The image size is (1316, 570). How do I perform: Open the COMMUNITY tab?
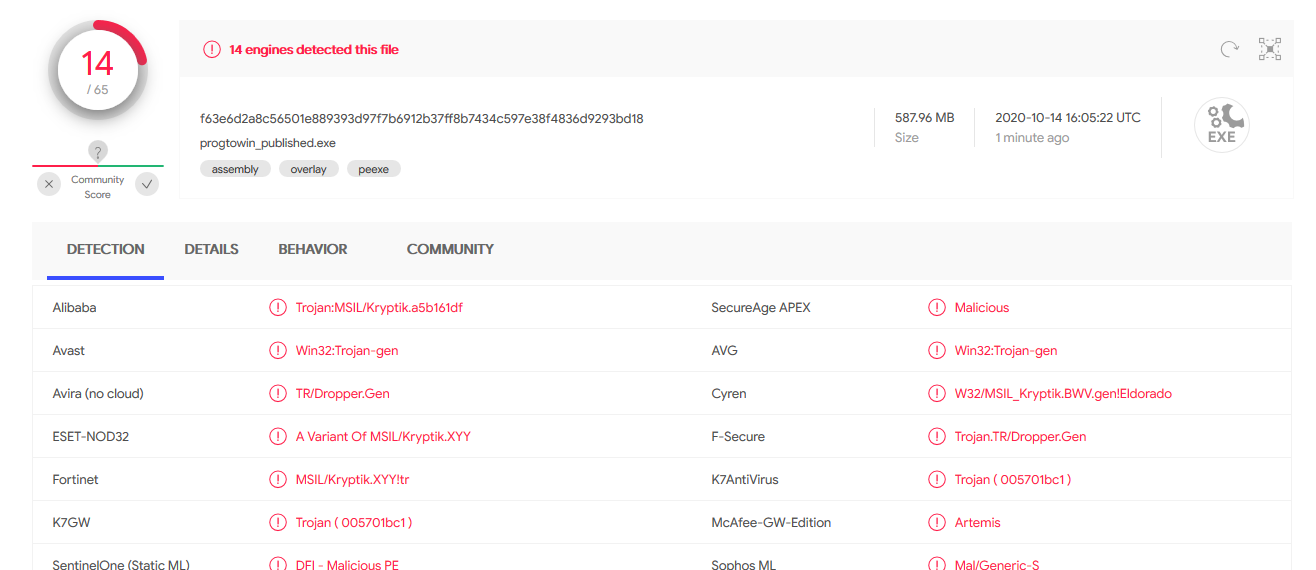450,249
